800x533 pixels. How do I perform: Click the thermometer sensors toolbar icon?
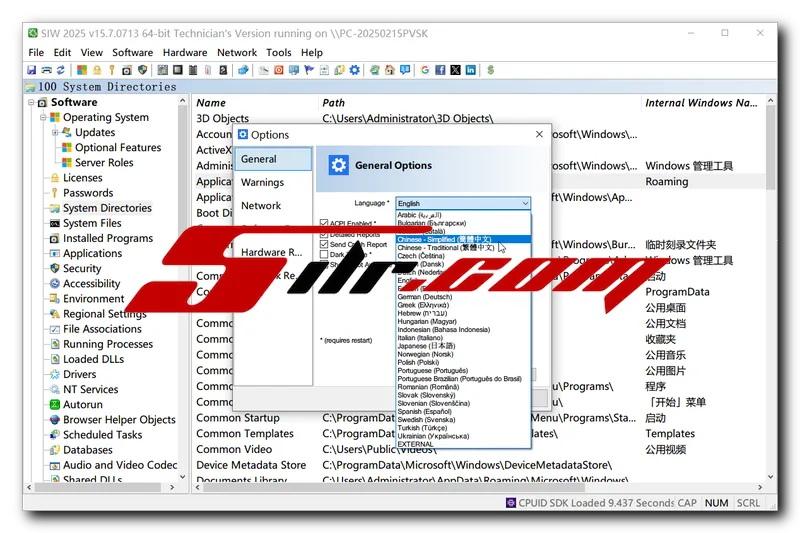[x=208, y=70]
